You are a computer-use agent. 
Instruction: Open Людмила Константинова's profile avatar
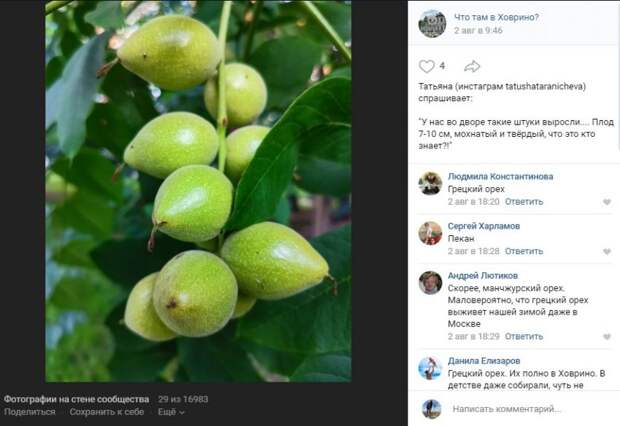[430, 183]
